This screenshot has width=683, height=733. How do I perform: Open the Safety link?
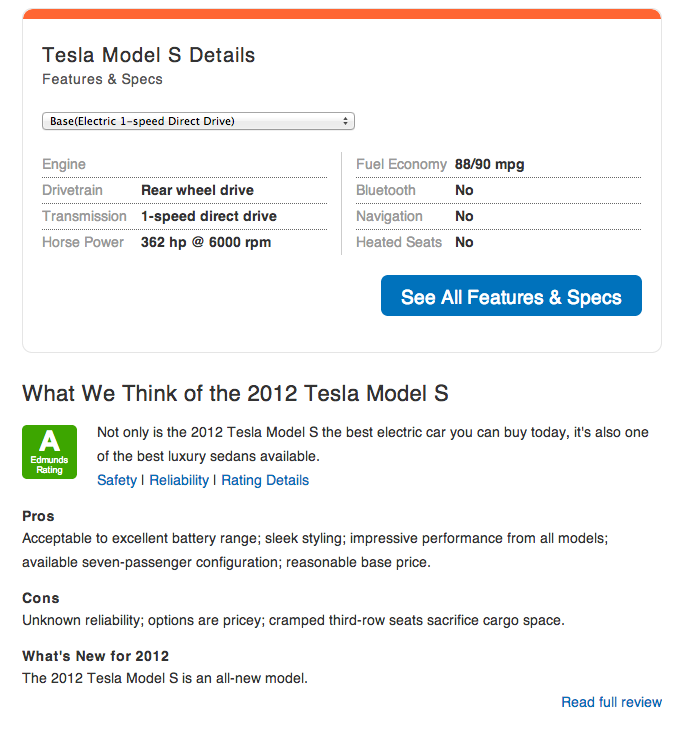point(117,480)
